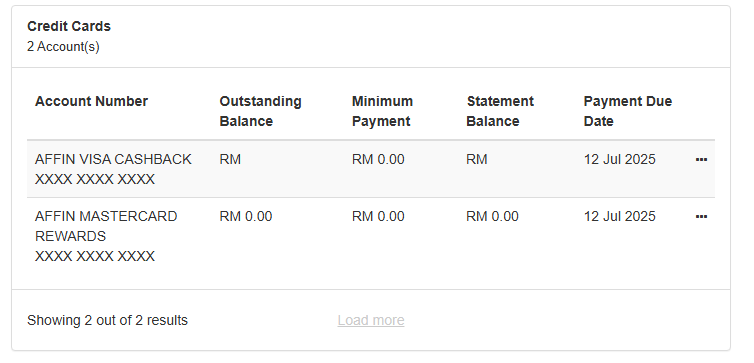Click the Minimum Payment column header
The width and height of the screenshot is (754, 363).
pyautogui.click(x=382, y=111)
